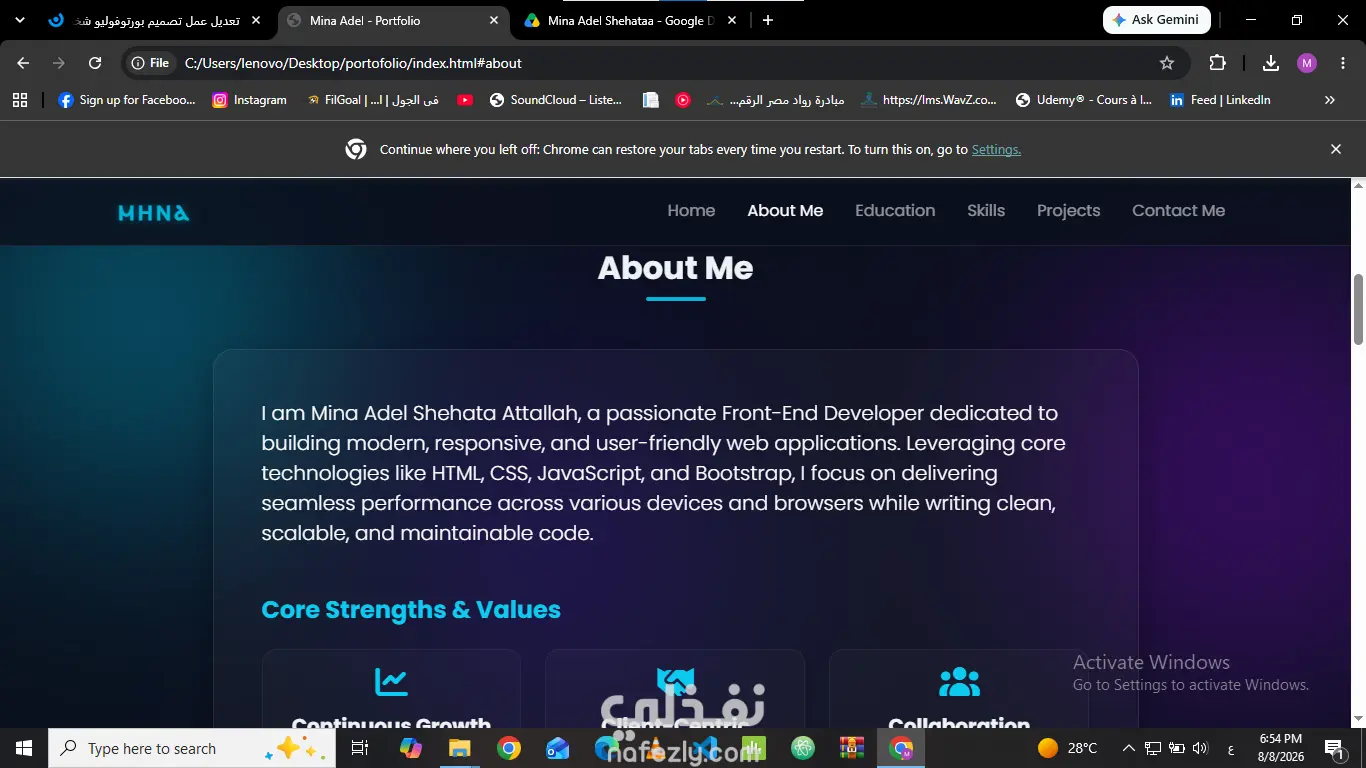The width and height of the screenshot is (1366, 768).
Task: Open the Sign up for Facebook bookmark
Action: [x=127, y=100]
